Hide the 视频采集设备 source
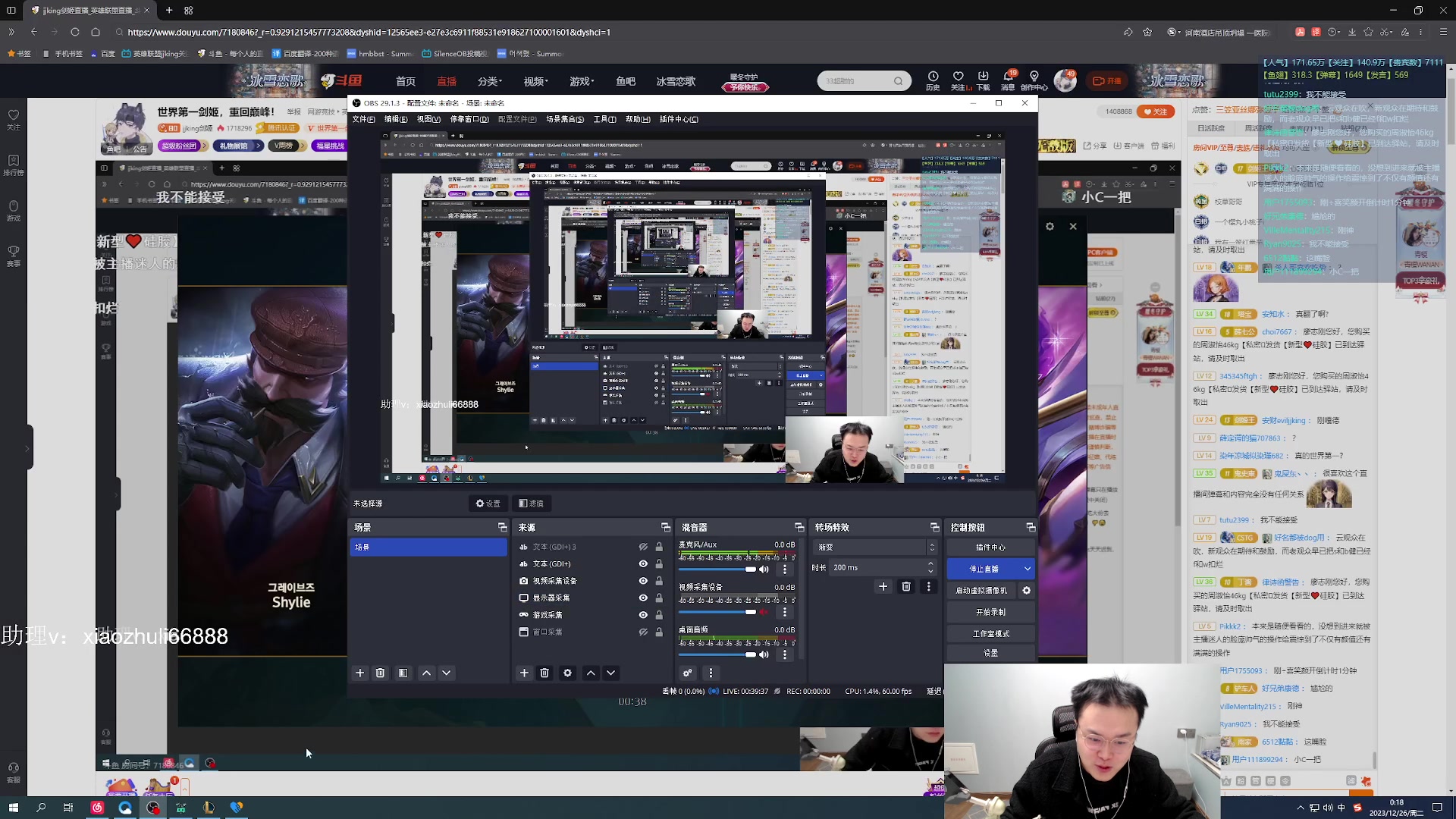Image resolution: width=1456 pixels, height=819 pixels. (643, 581)
